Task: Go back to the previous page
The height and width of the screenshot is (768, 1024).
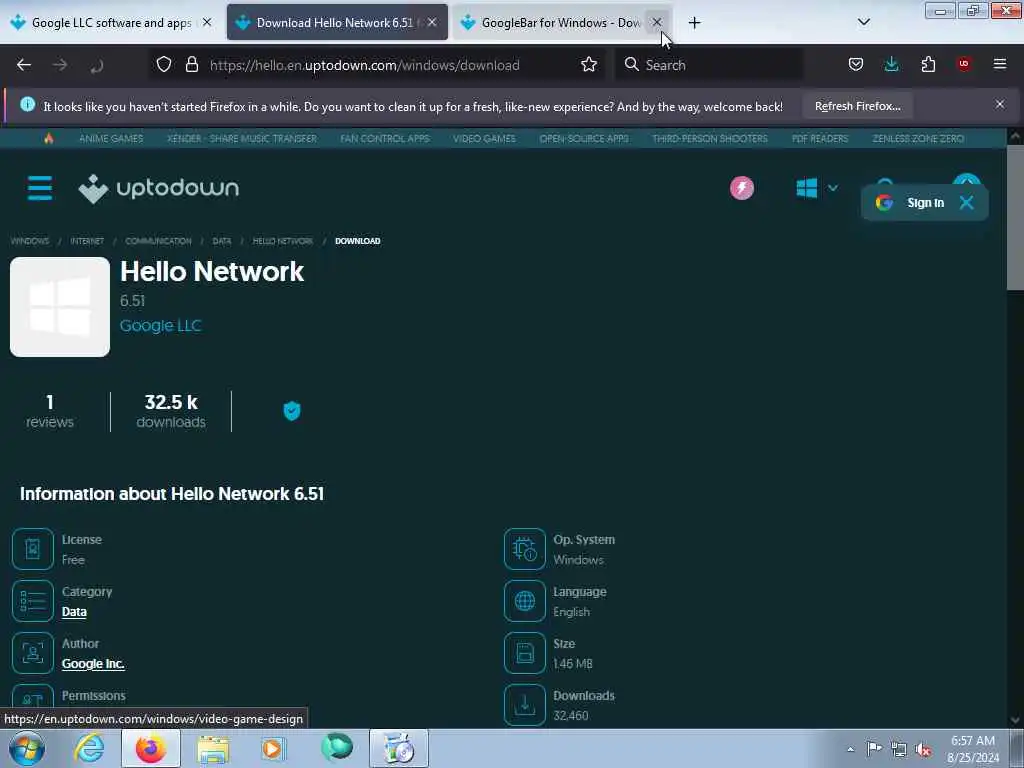Action: (x=24, y=65)
